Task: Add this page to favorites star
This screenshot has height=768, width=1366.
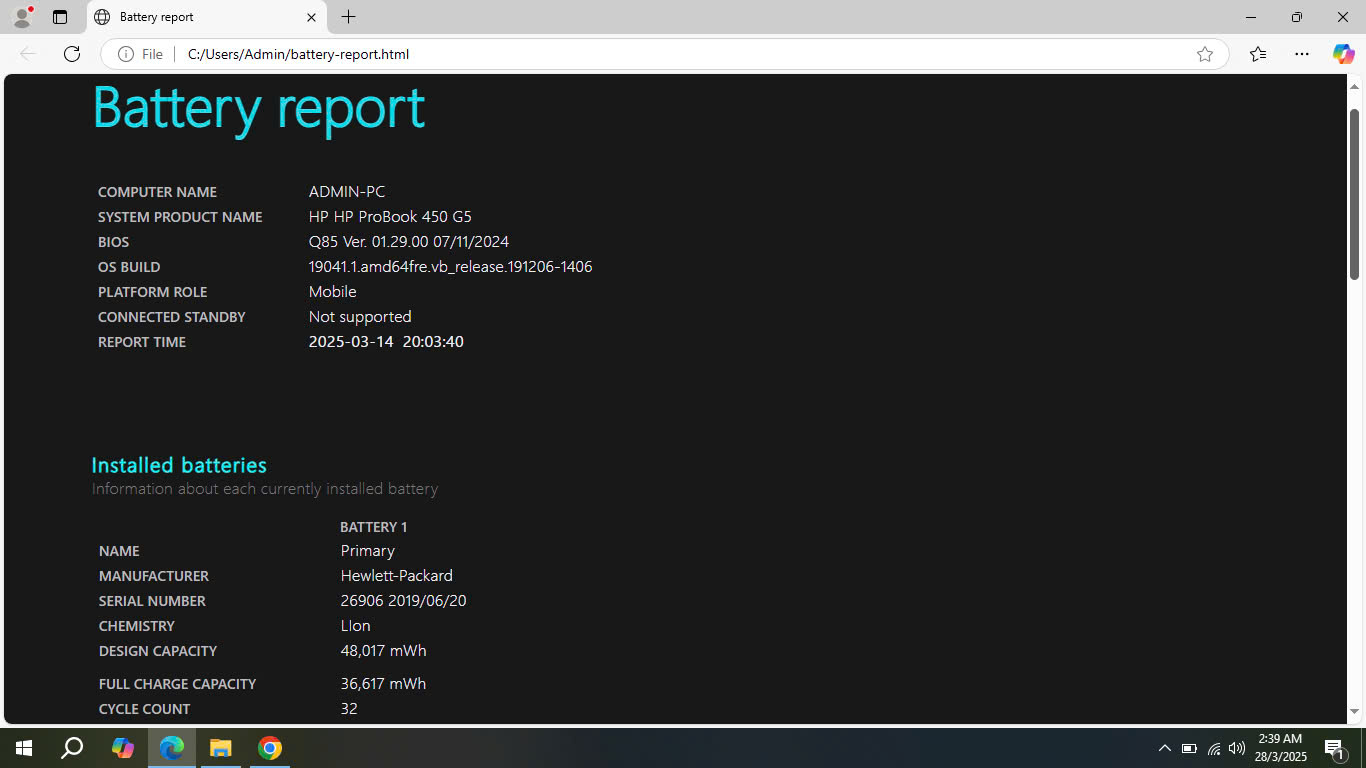Action: 1205,54
